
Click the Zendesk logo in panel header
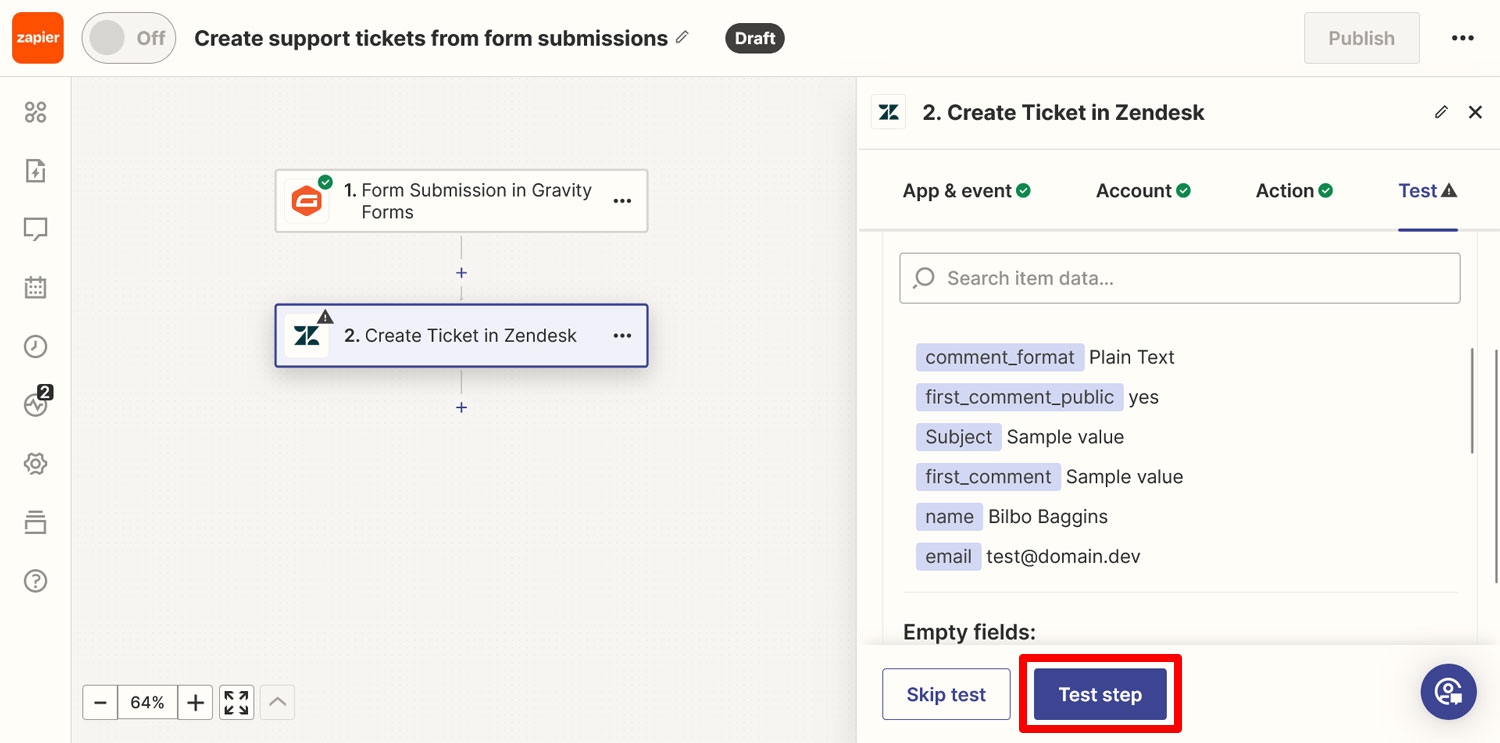pyautogui.click(x=888, y=112)
